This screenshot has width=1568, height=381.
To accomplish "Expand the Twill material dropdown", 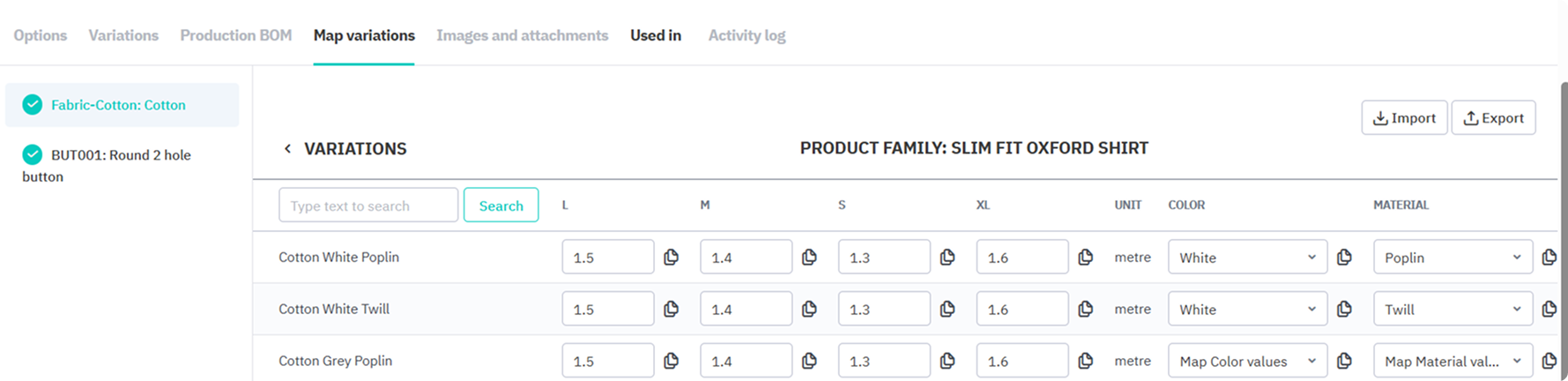I will click(1452, 310).
